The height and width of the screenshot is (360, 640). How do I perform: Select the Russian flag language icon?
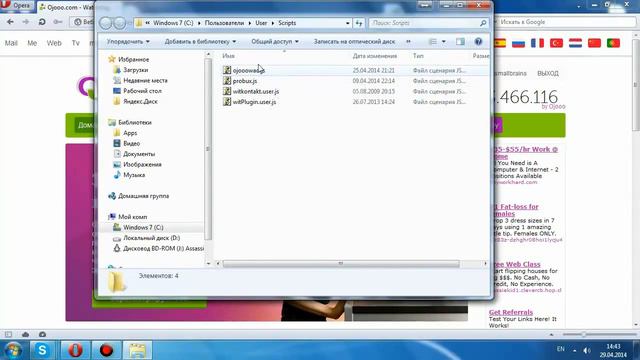point(518,43)
